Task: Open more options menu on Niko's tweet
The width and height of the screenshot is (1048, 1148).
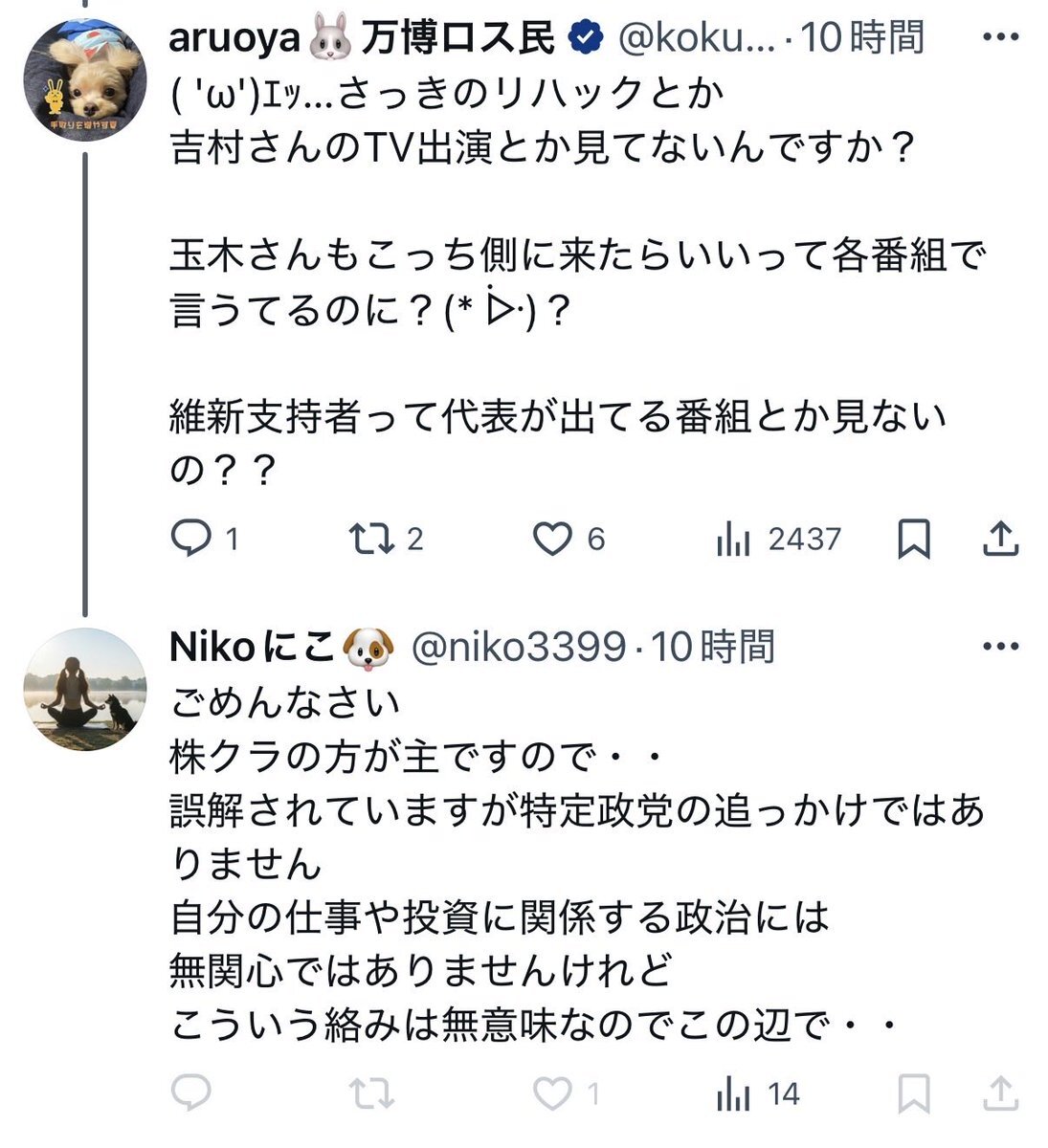Action: click(x=1001, y=647)
